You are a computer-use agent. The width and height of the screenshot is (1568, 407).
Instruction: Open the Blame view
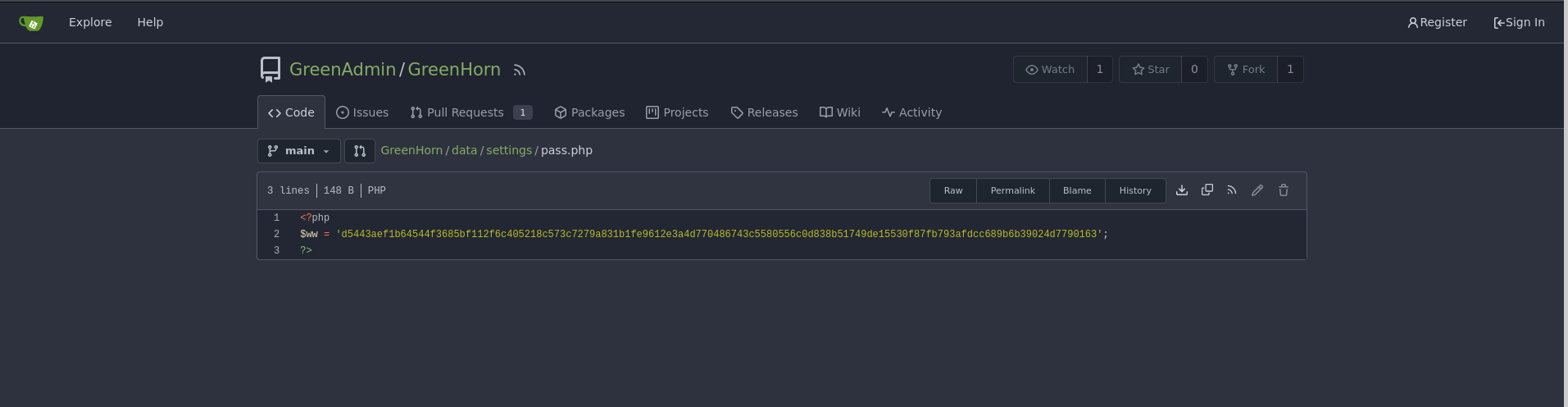1077,190
